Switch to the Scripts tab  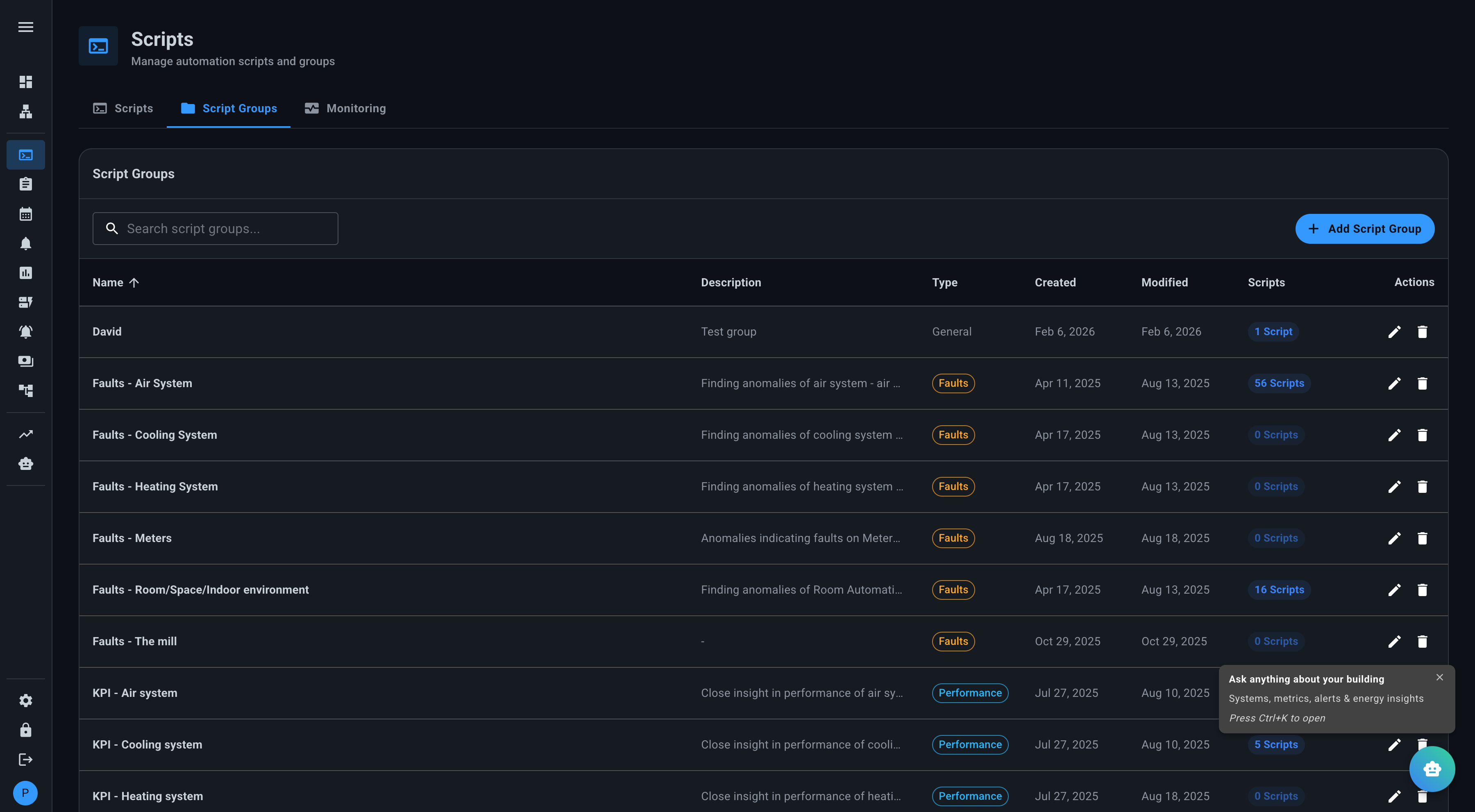click(123, 108)
